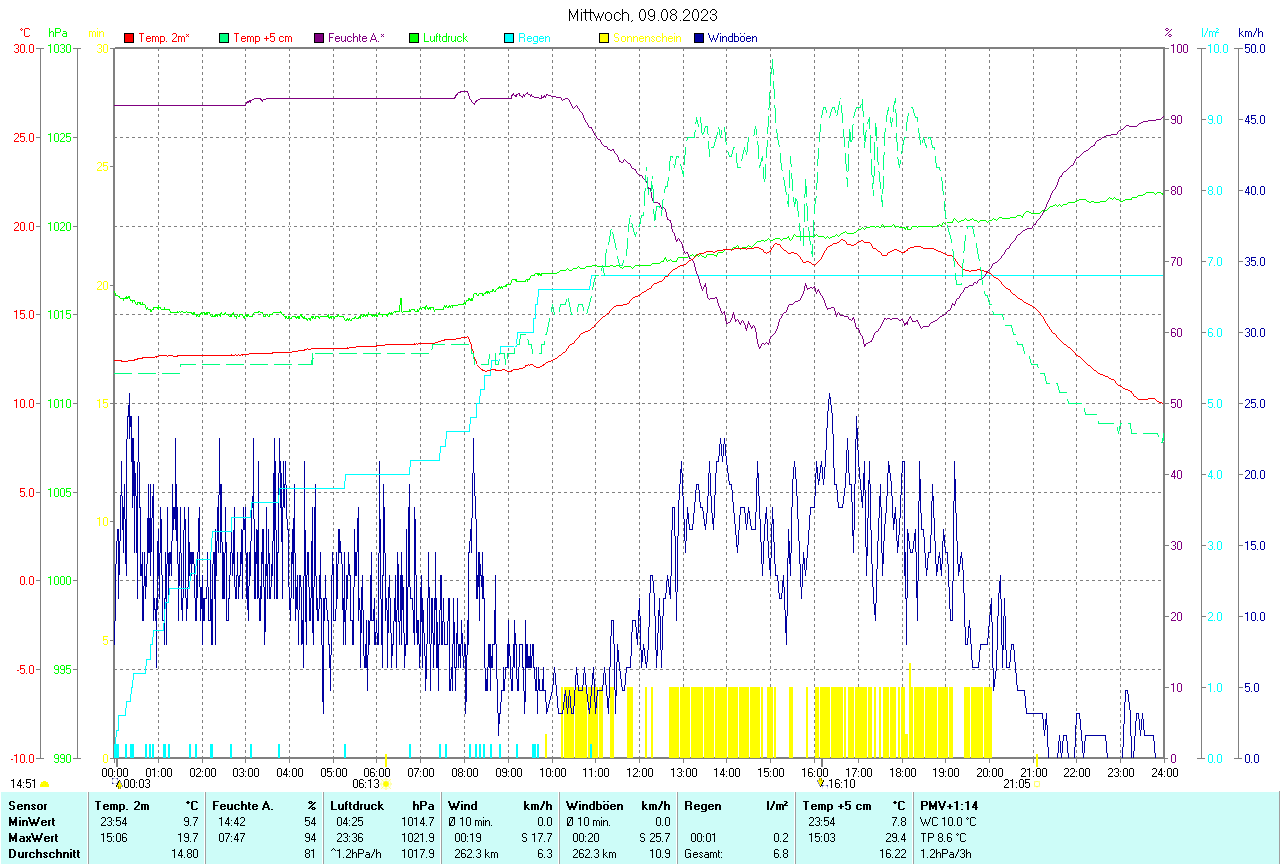Click the 'WC 10.0 °C' wind chill value
Viewport: 1280px width, 864px height.
pos(949,821)
